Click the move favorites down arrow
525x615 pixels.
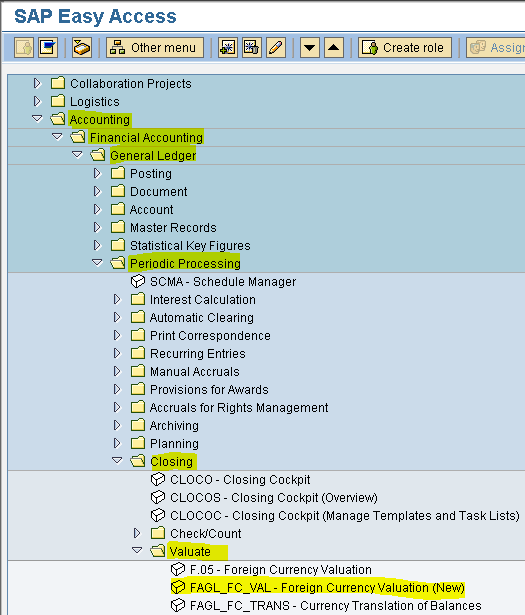tap(310, 48)
